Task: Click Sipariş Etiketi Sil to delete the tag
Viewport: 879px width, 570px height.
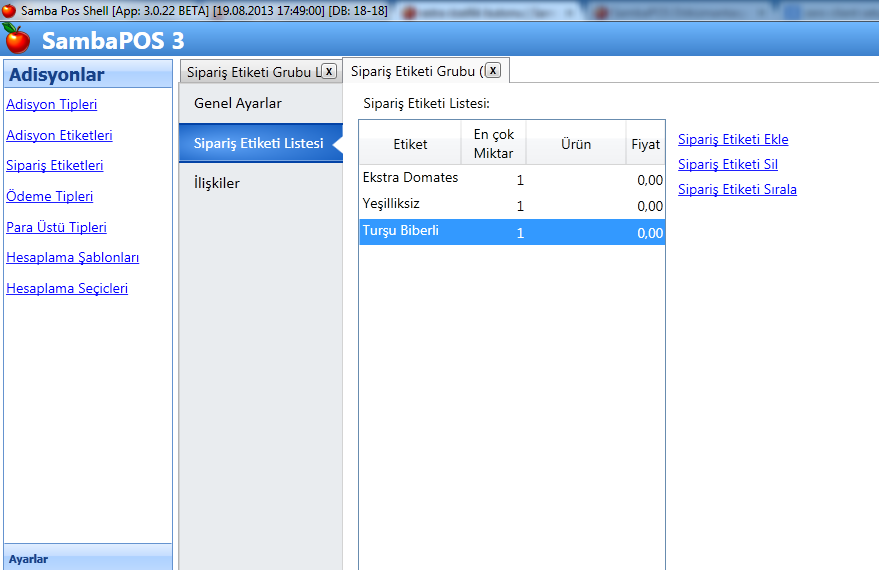Action: 727,165
